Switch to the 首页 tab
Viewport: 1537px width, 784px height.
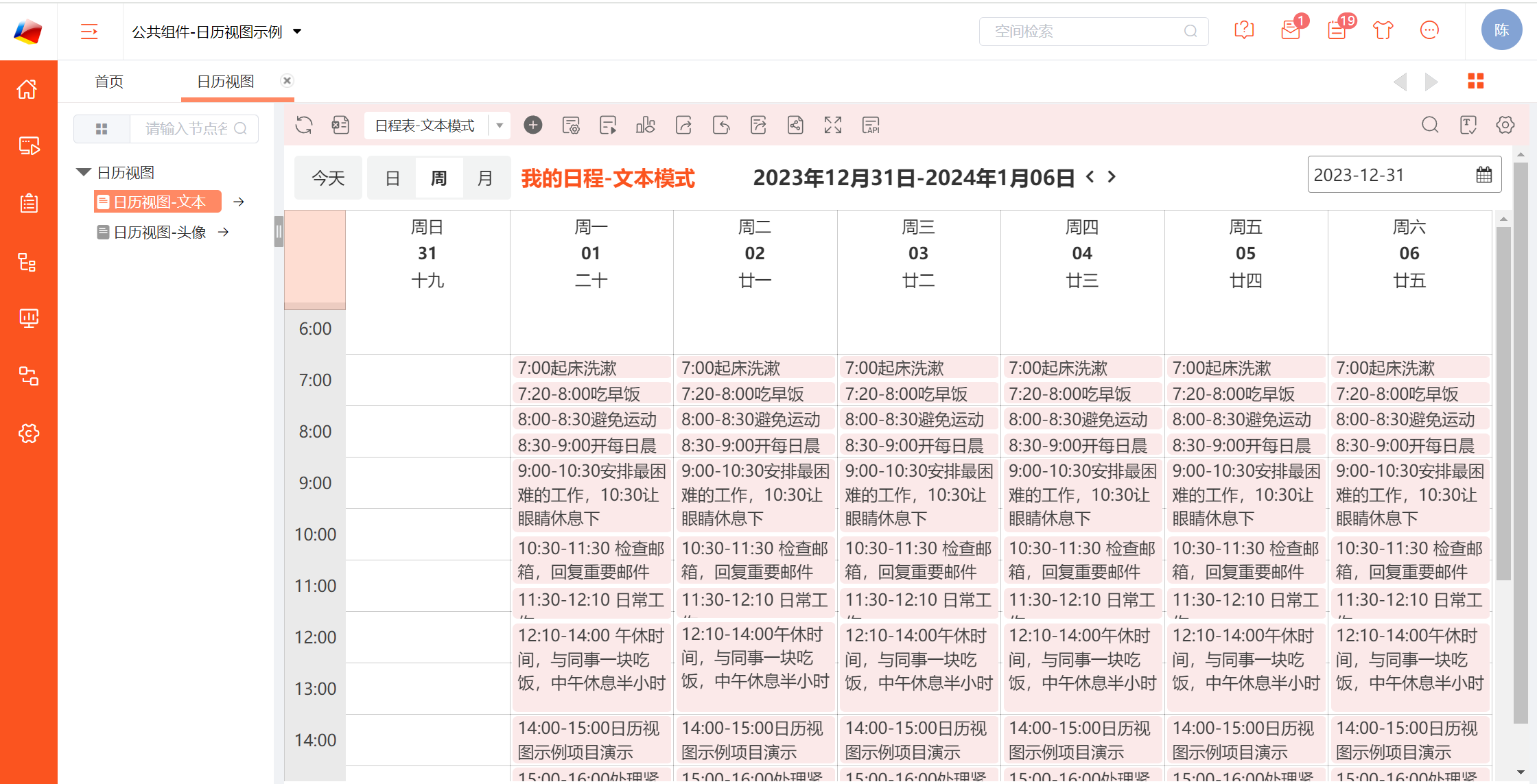pyautogui.click(x=109, y=82)
